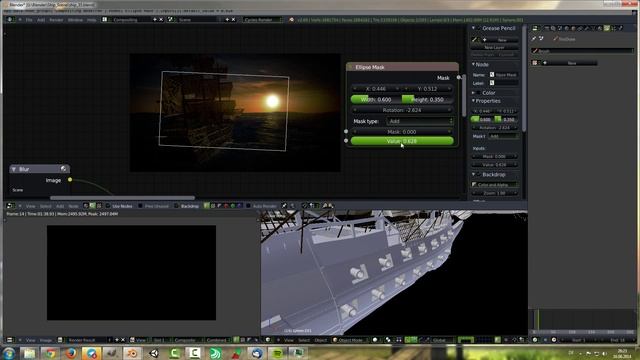Open the Windows Start menu

pos(8,353)
